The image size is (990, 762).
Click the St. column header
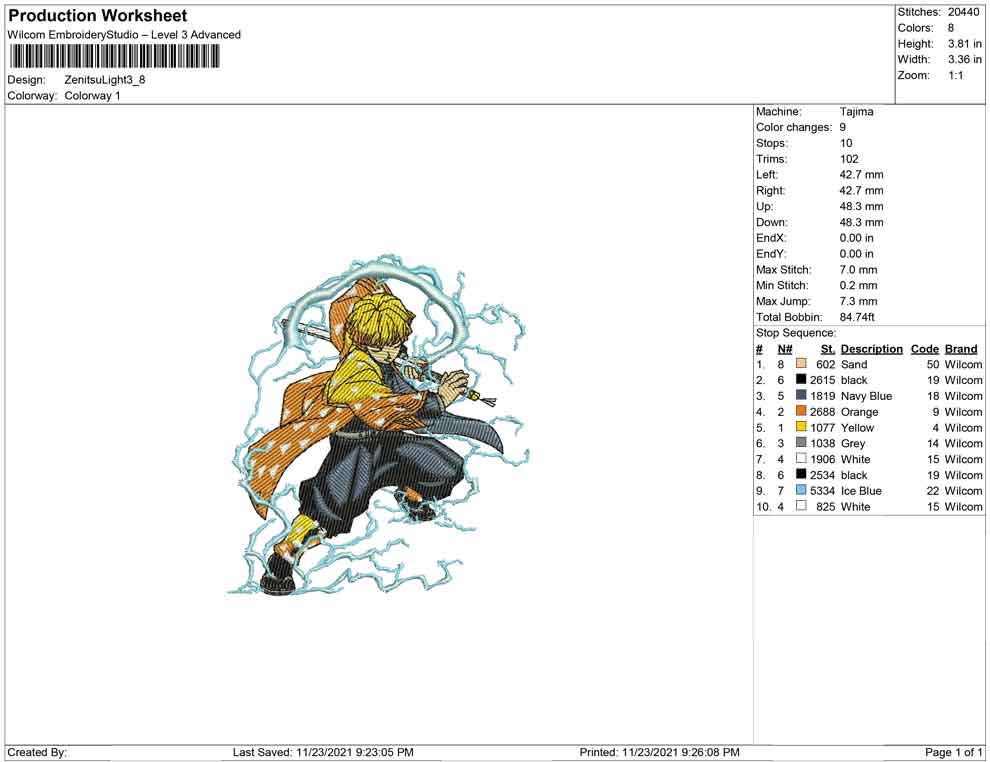(827, 349)
